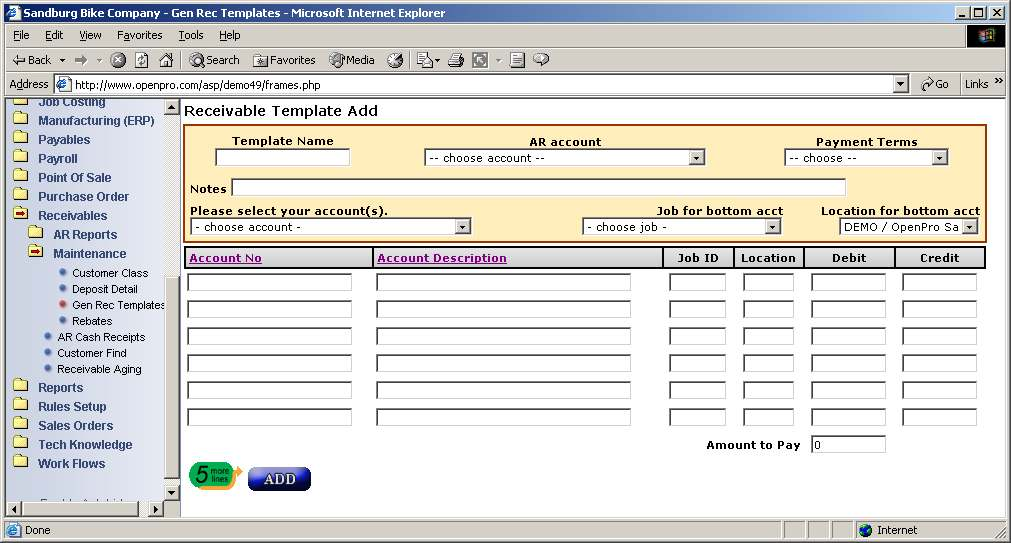Viewport: 1011px width, 543px height.
Task: Click the Refresh page toolbar icon
Action: click(x=142, y=60)
